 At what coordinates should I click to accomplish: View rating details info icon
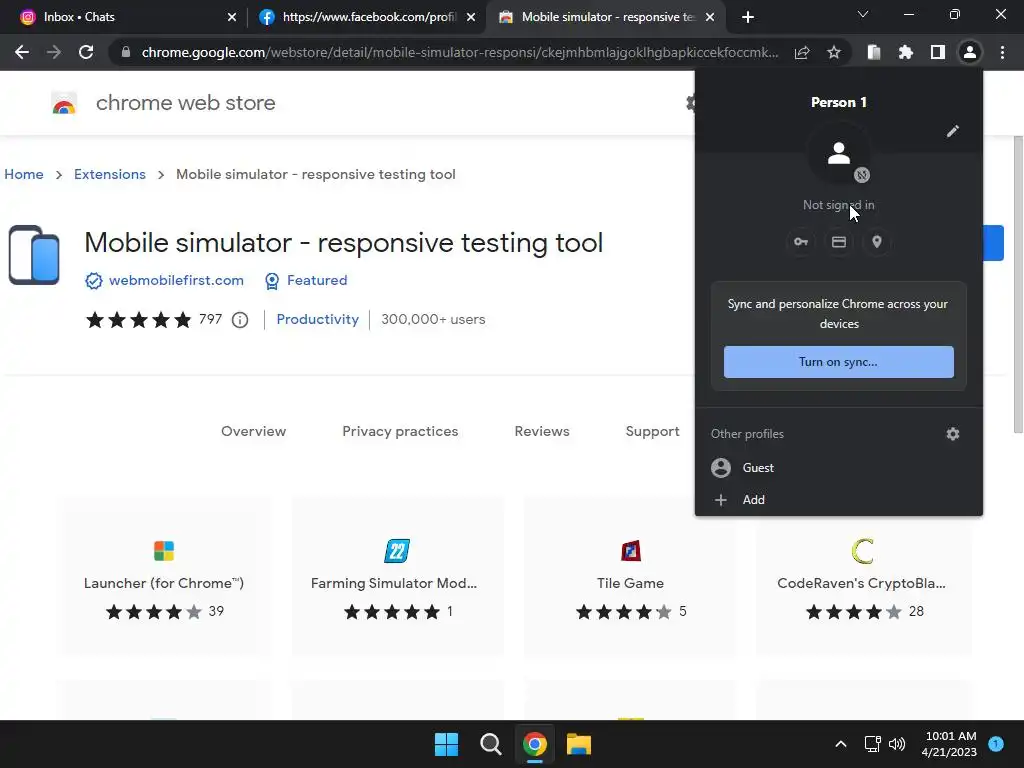pyautogui.click(x=240, y=320)
